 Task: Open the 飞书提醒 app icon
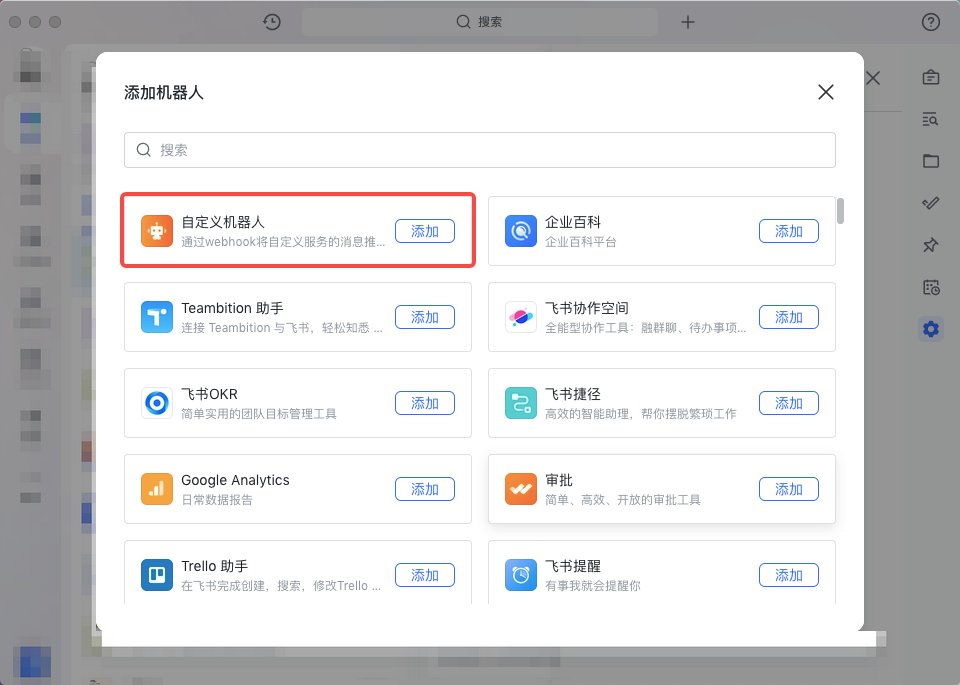[521, 575]
